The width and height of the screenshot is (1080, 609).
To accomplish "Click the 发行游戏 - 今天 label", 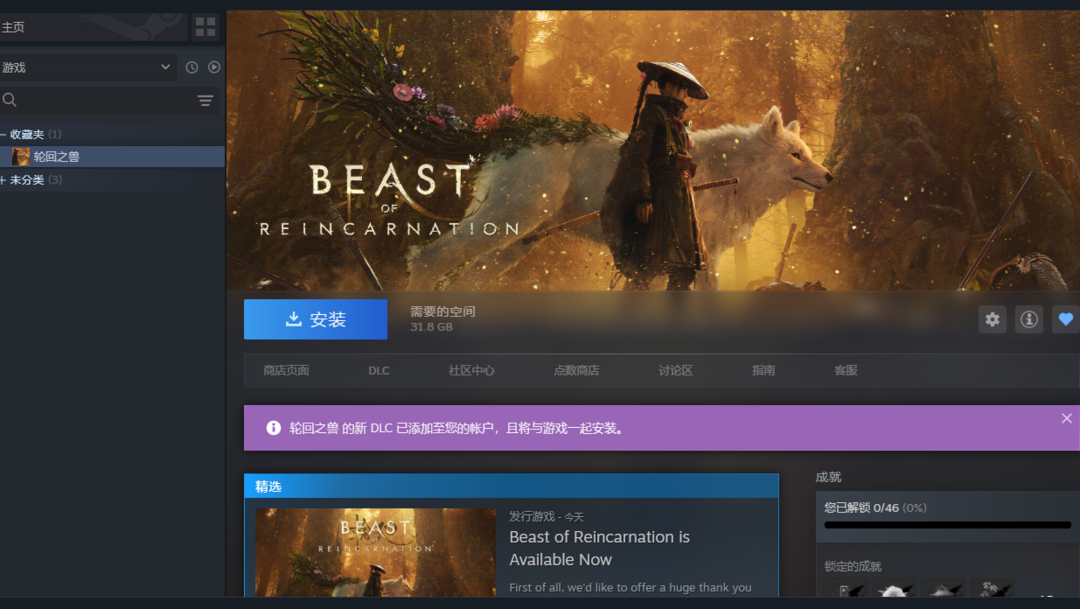I will (546, 517).
